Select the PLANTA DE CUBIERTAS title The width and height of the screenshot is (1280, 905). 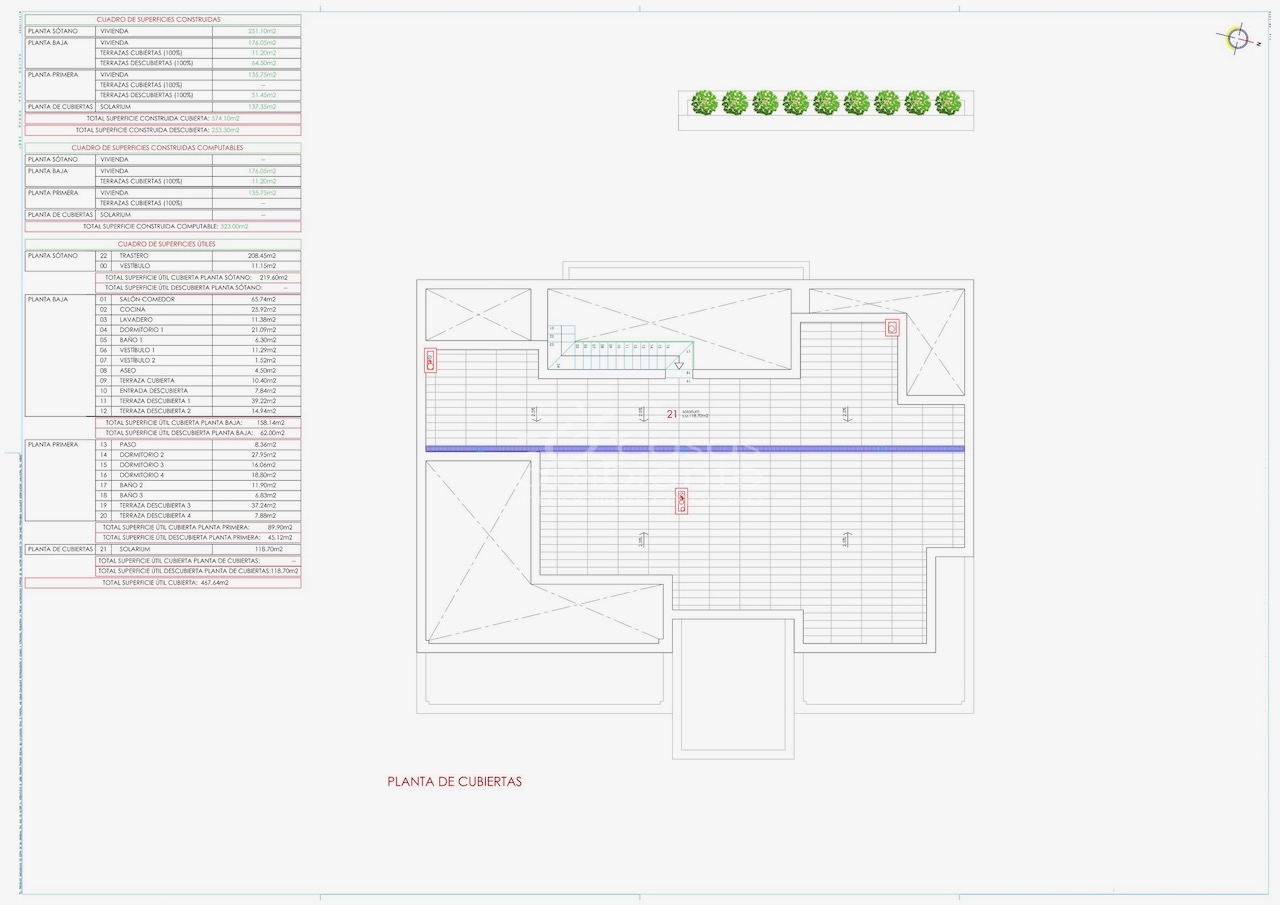pos(454,782)
